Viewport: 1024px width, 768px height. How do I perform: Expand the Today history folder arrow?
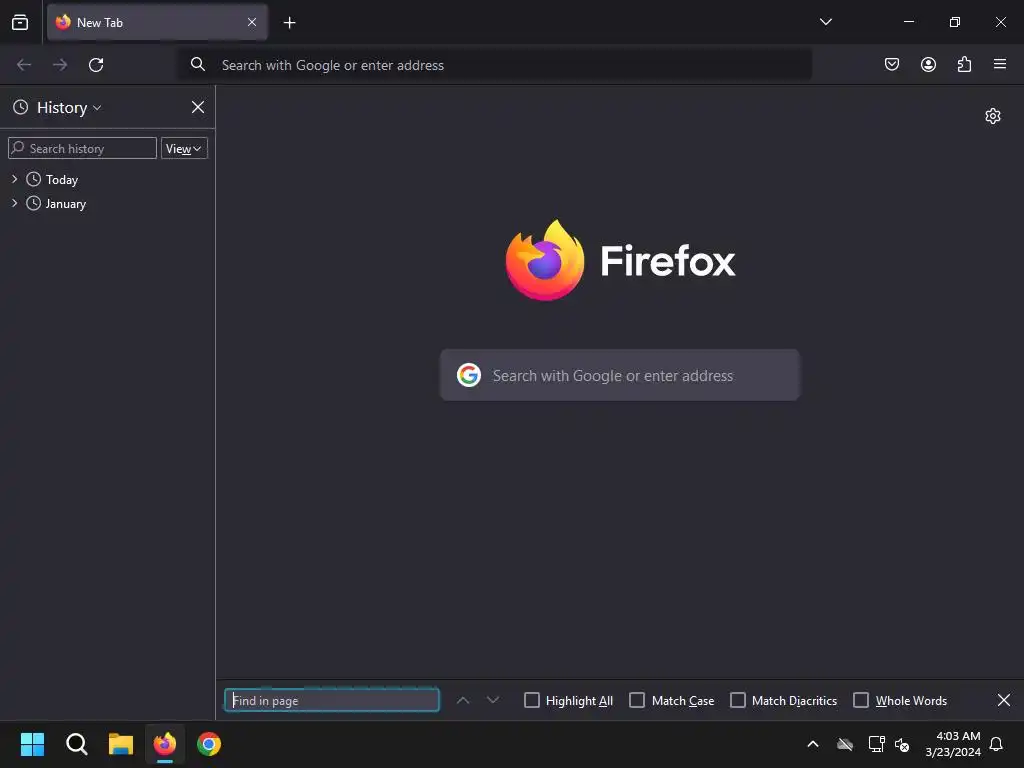point(14,178)
